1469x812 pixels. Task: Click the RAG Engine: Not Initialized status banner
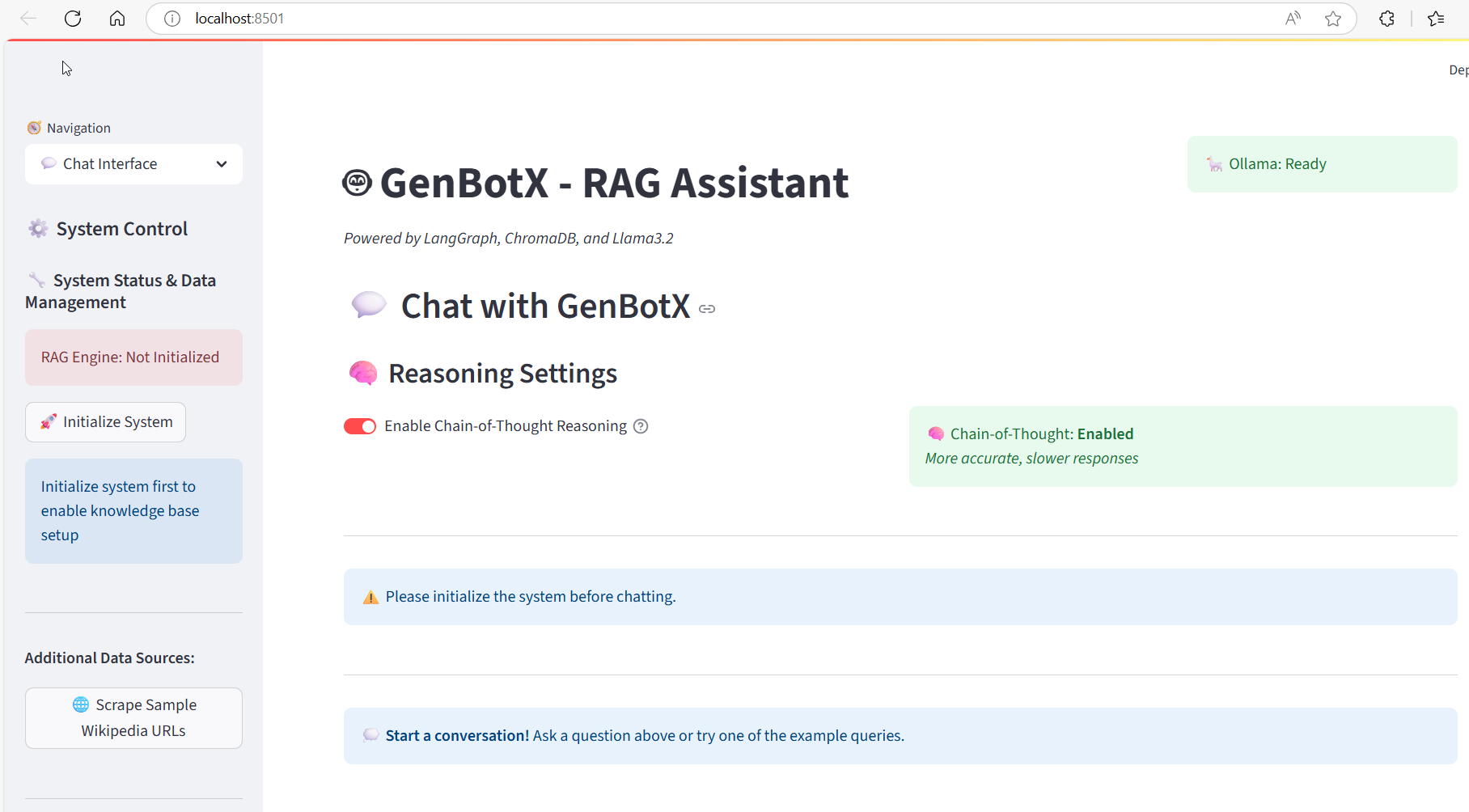(133, 357)
